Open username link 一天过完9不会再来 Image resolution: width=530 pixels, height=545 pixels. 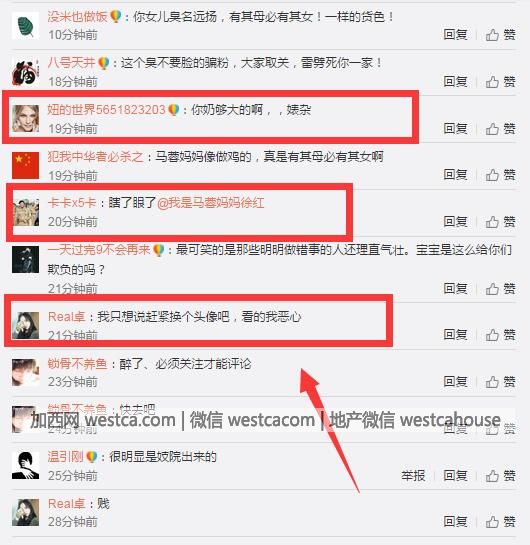[x=99, y=249]
